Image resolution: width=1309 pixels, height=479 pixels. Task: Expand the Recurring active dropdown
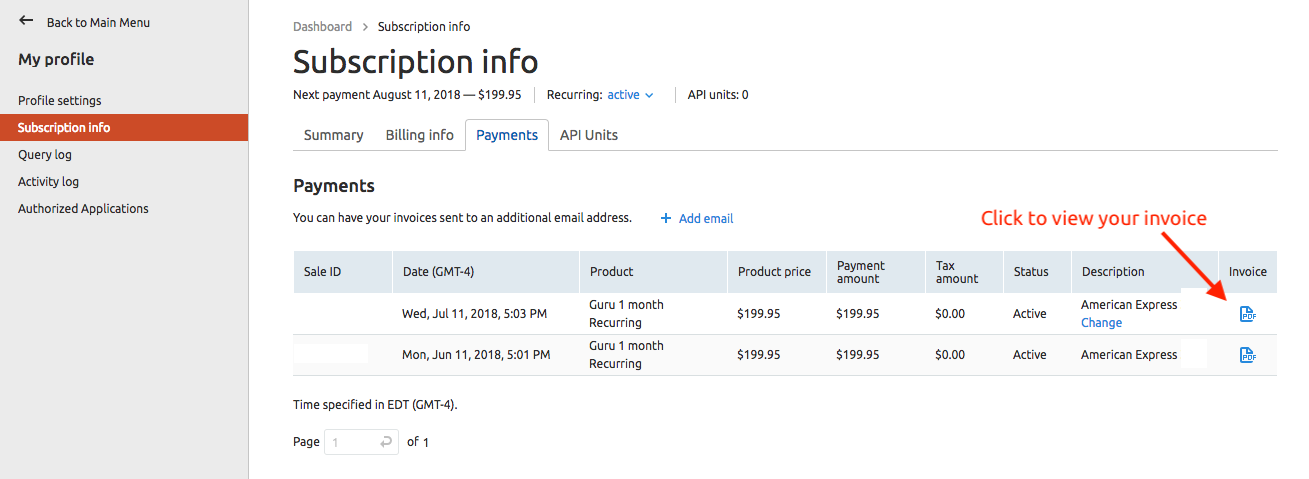pos(630,95)
